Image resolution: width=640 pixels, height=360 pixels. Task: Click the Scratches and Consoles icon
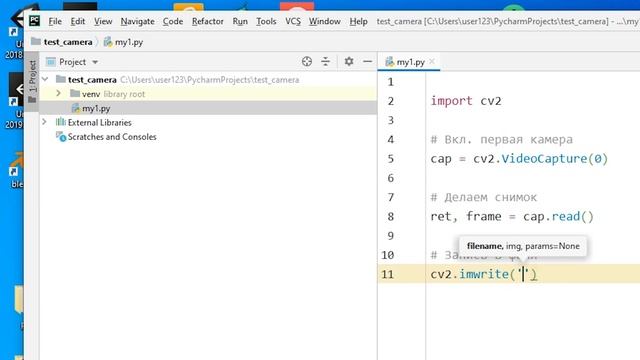point(61,137)
